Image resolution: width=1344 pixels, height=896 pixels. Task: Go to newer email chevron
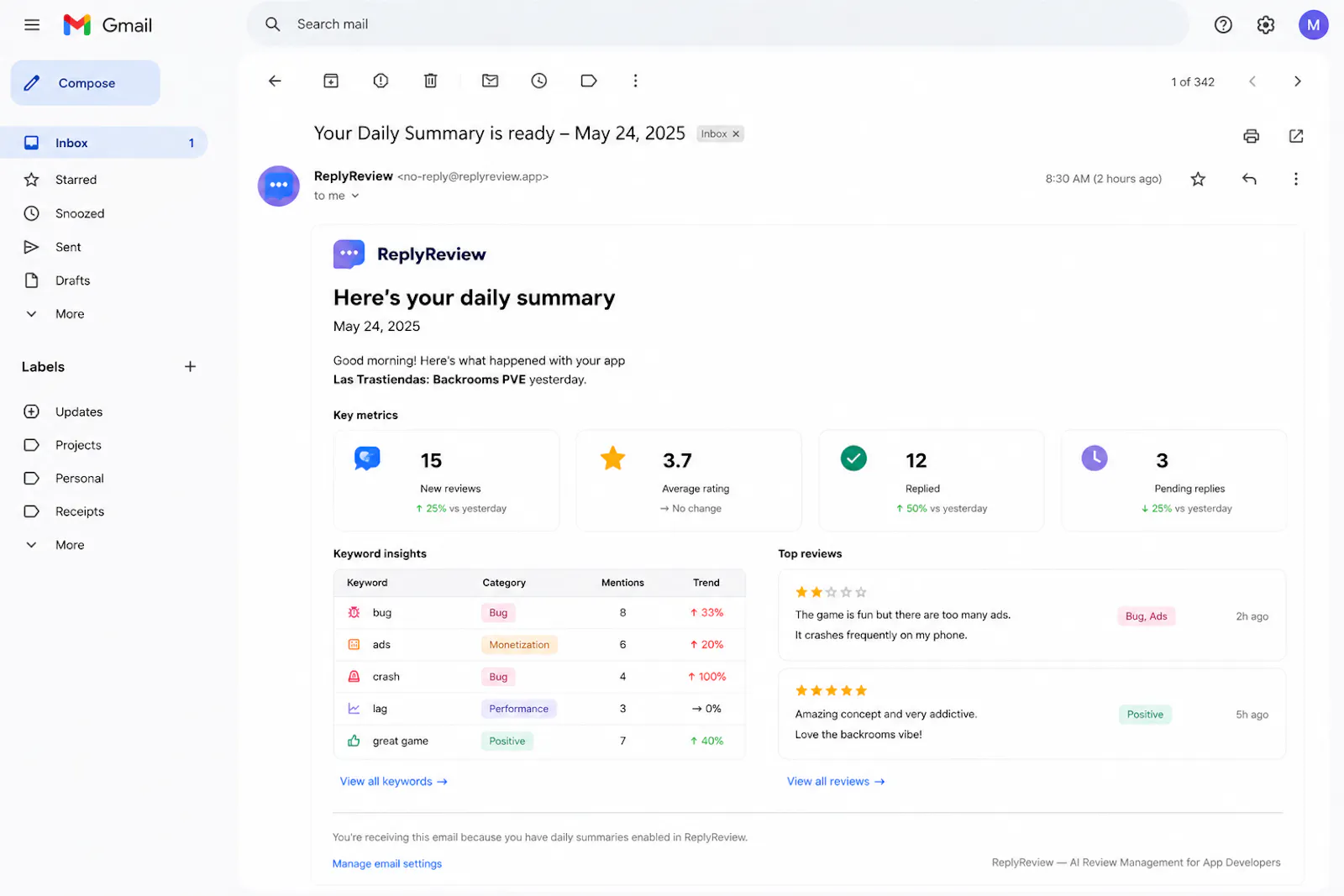(1252, 81)
